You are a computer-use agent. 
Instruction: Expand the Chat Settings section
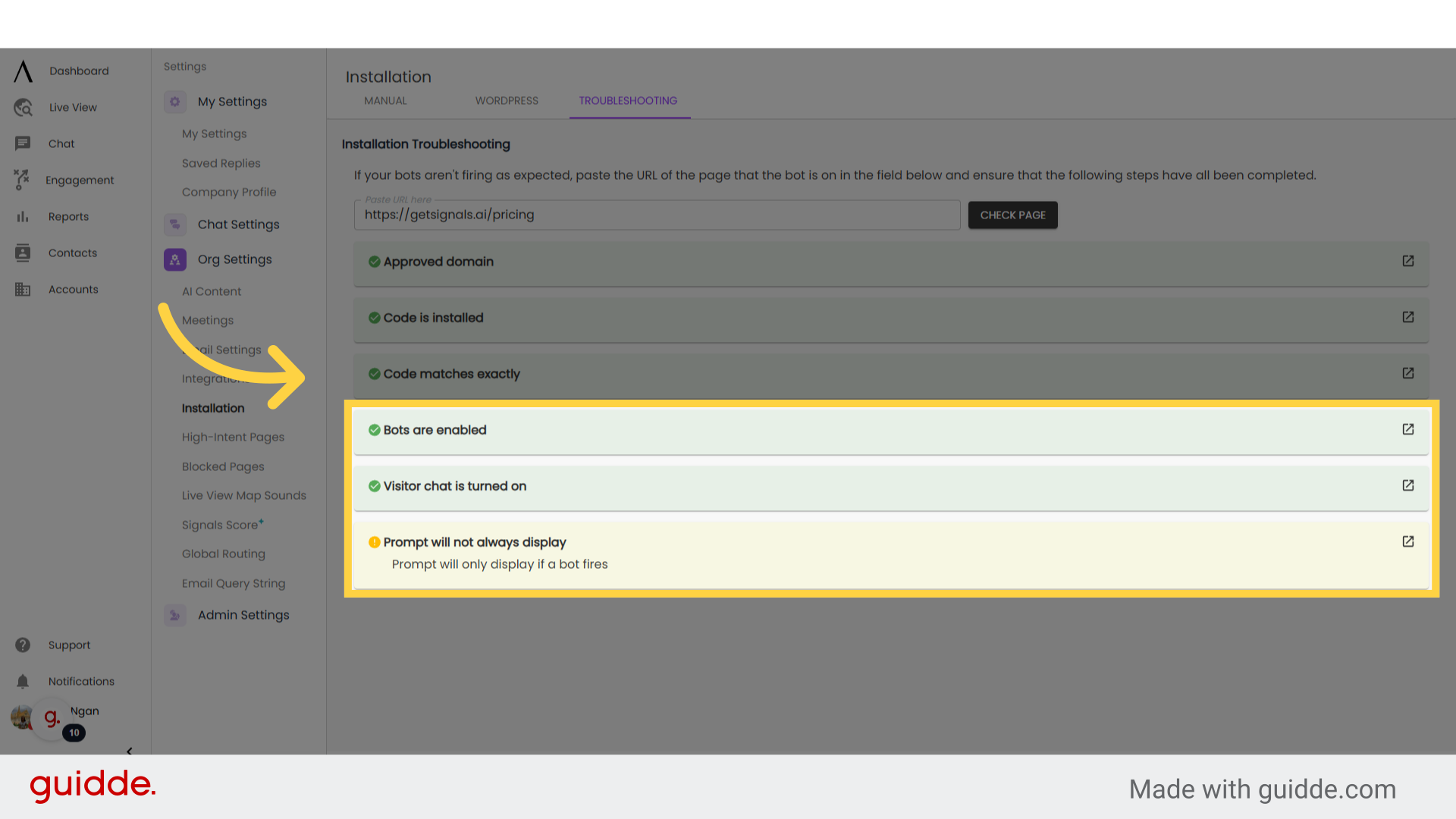238,224
